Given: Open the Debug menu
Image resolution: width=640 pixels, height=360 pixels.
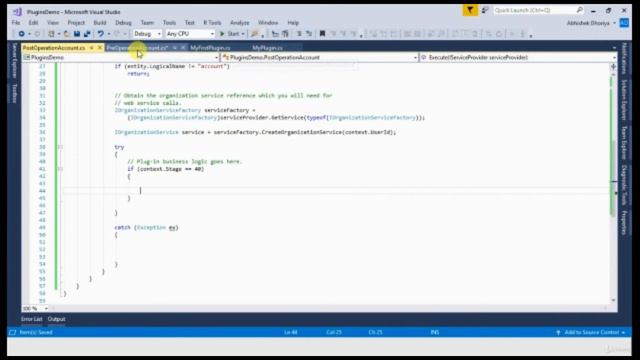Looking at the screenshot, I should click(x=123, y=23).
